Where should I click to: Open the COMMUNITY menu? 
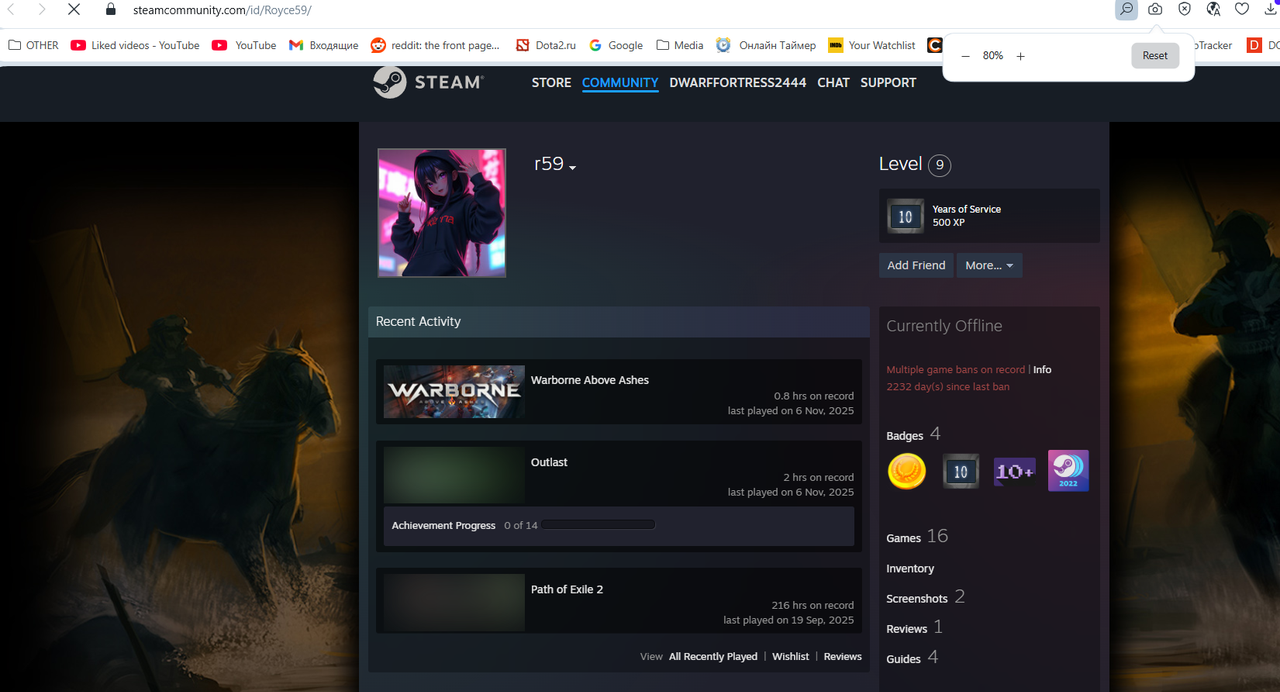click(x=620, y=83)
